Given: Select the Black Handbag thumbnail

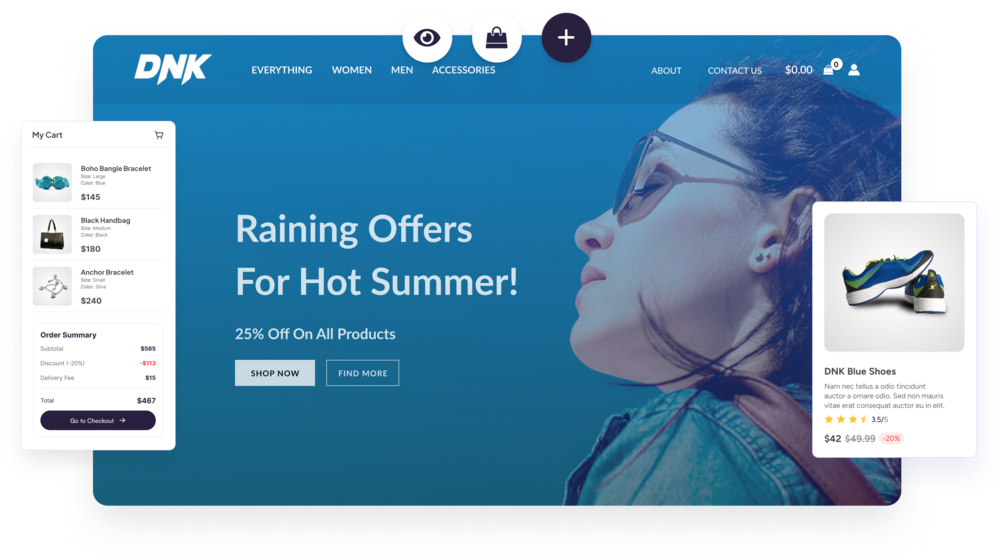Looking at the screenshot, I should [x=52, y=234].
